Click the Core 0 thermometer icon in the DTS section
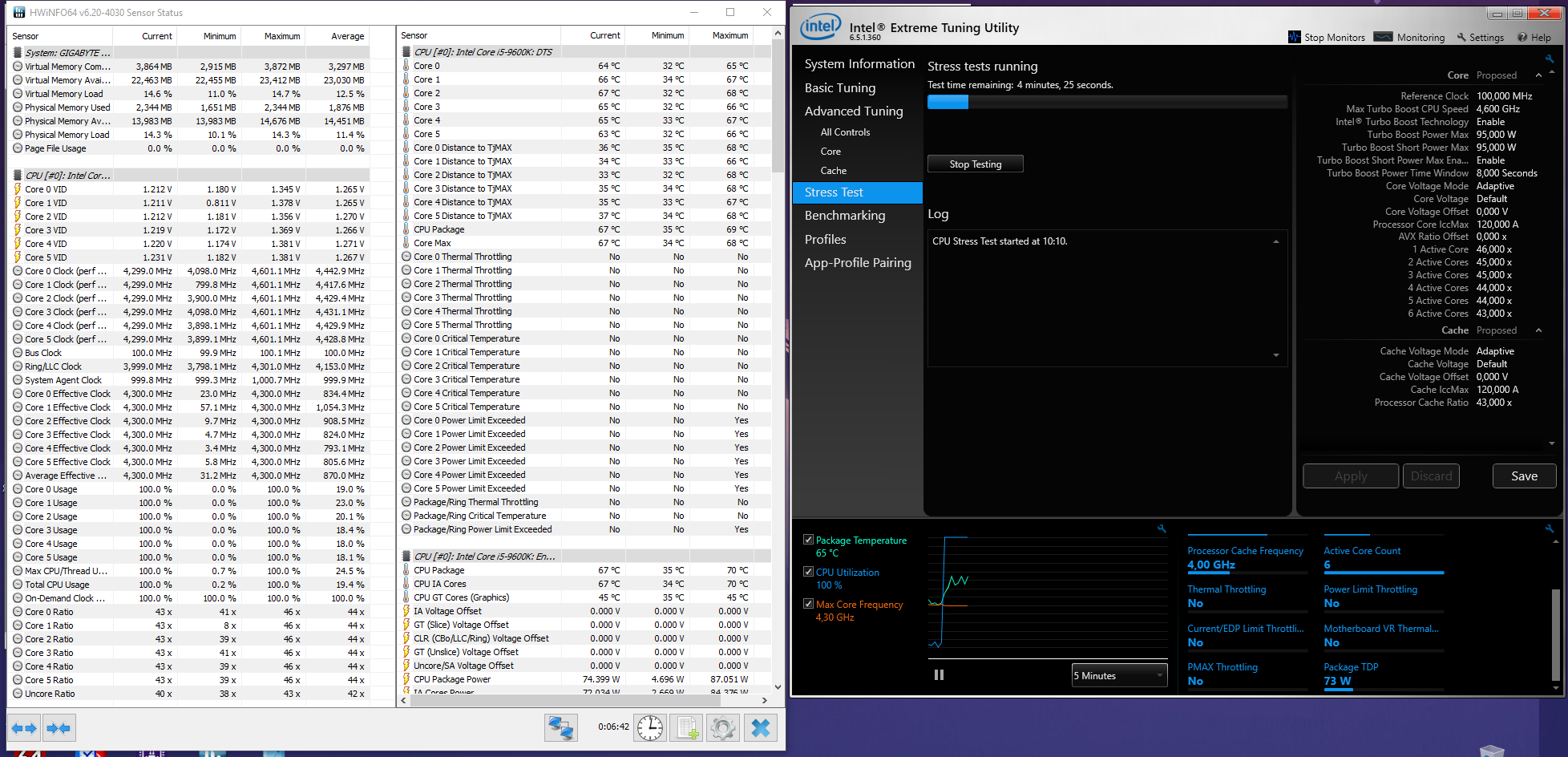1568x757 pixels. pos(406,66)
